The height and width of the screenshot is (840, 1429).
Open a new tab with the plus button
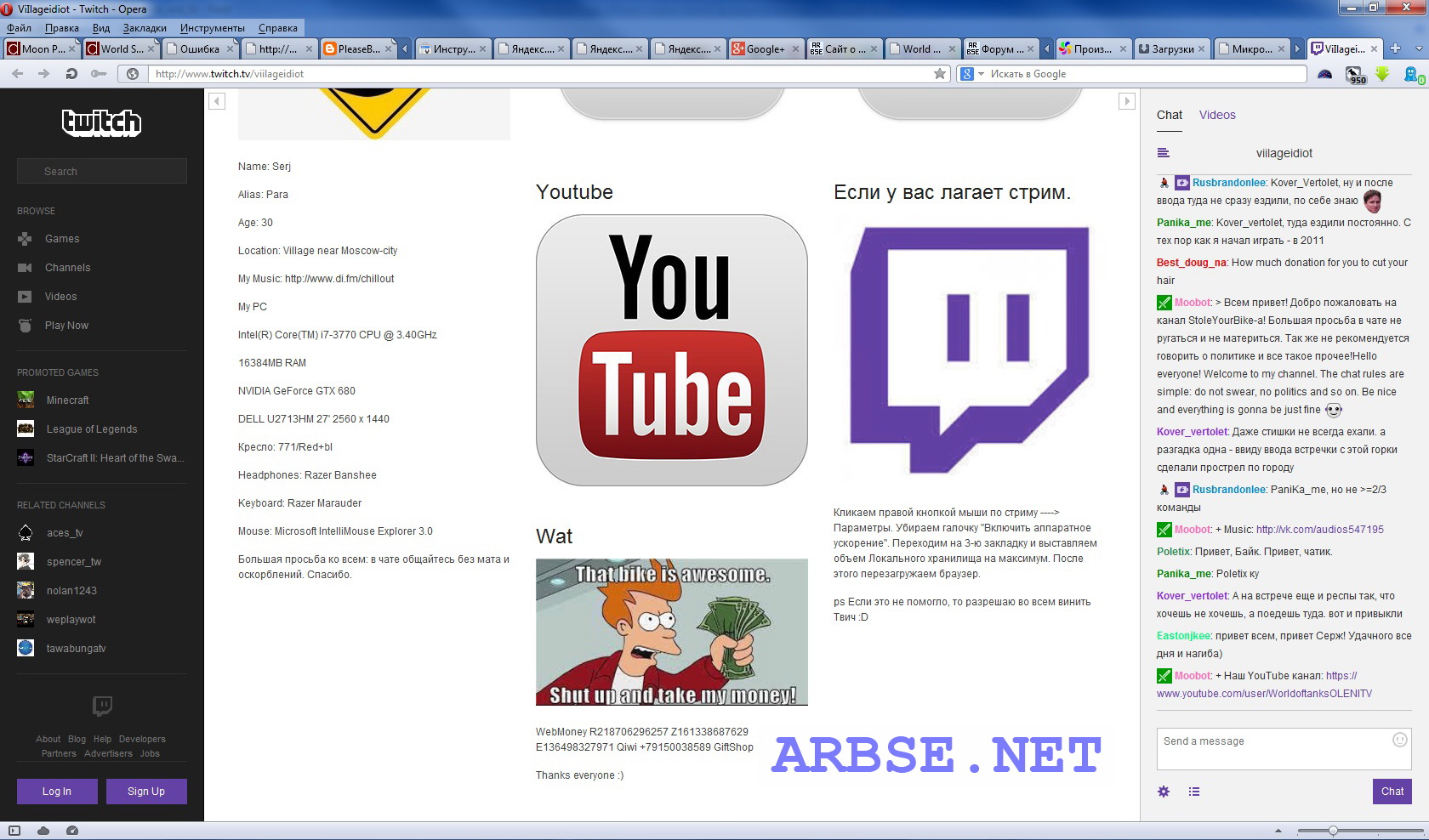pyautogui.click(x=1395, y=48)
